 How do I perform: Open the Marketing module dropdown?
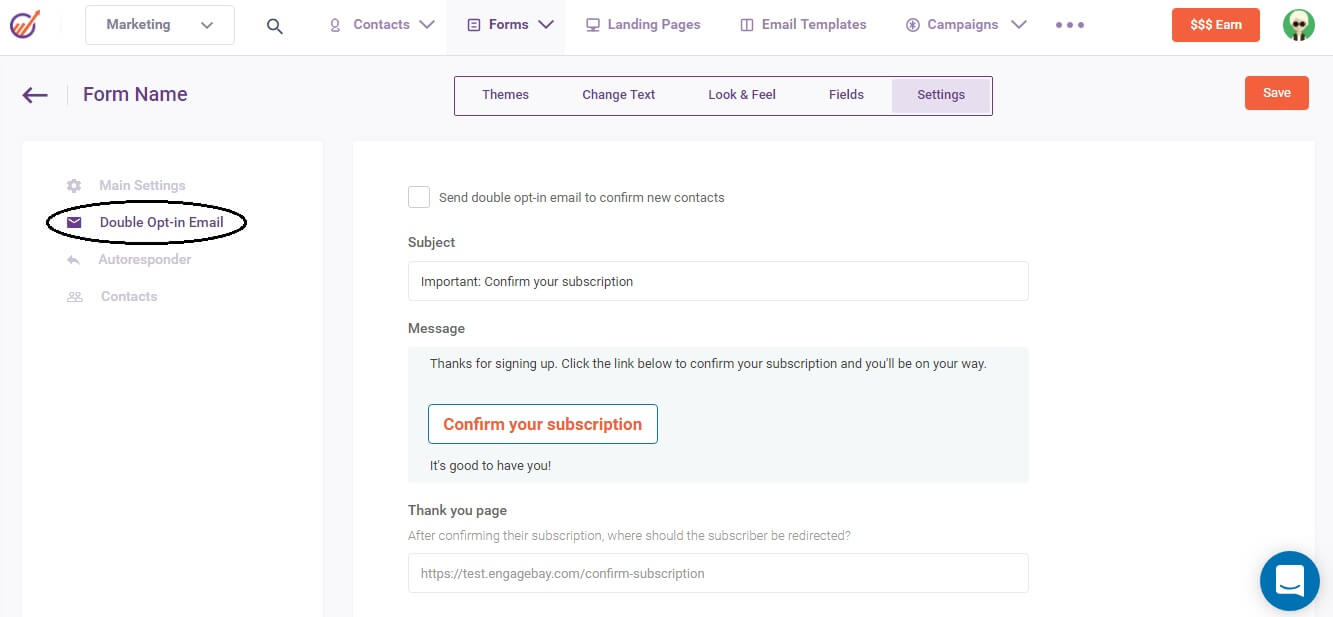160,25
